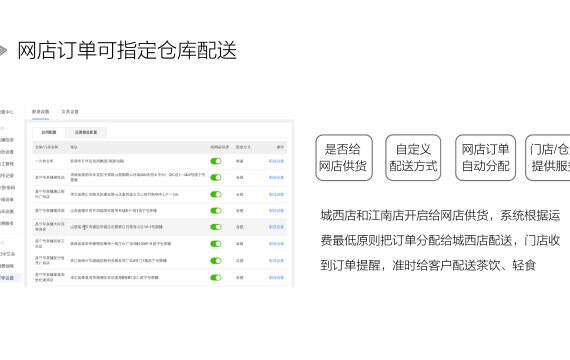The image size is (570, 360).
Task: Switch to the gray second sub-tab above table
Action: pyautogui.click(x=86, y=132)
